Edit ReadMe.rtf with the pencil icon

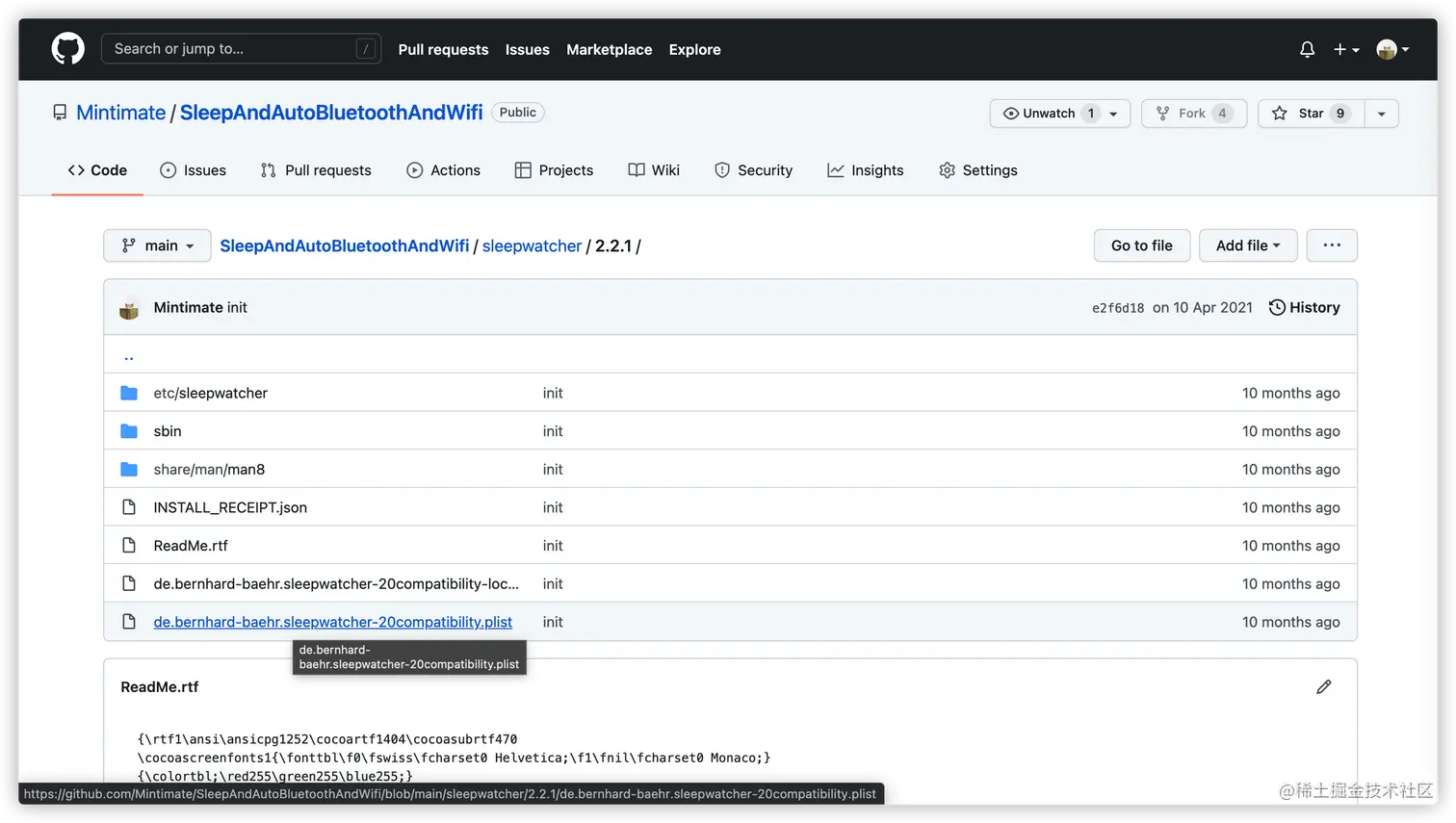tap(1324, 686)
